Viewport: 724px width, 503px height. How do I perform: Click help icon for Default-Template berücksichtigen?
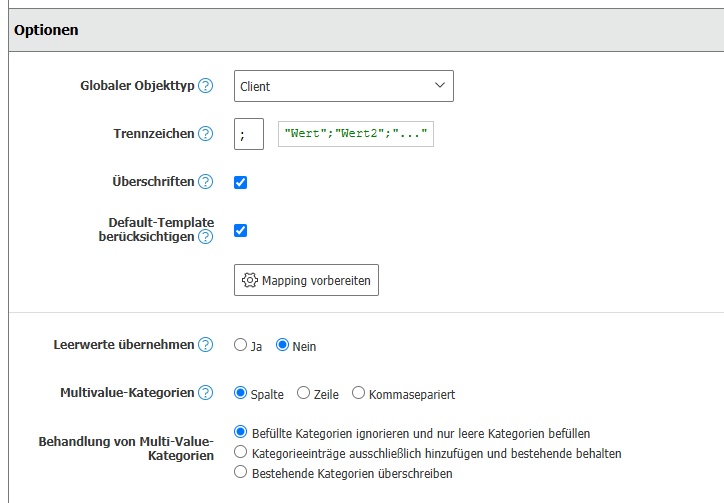(206, 237)
